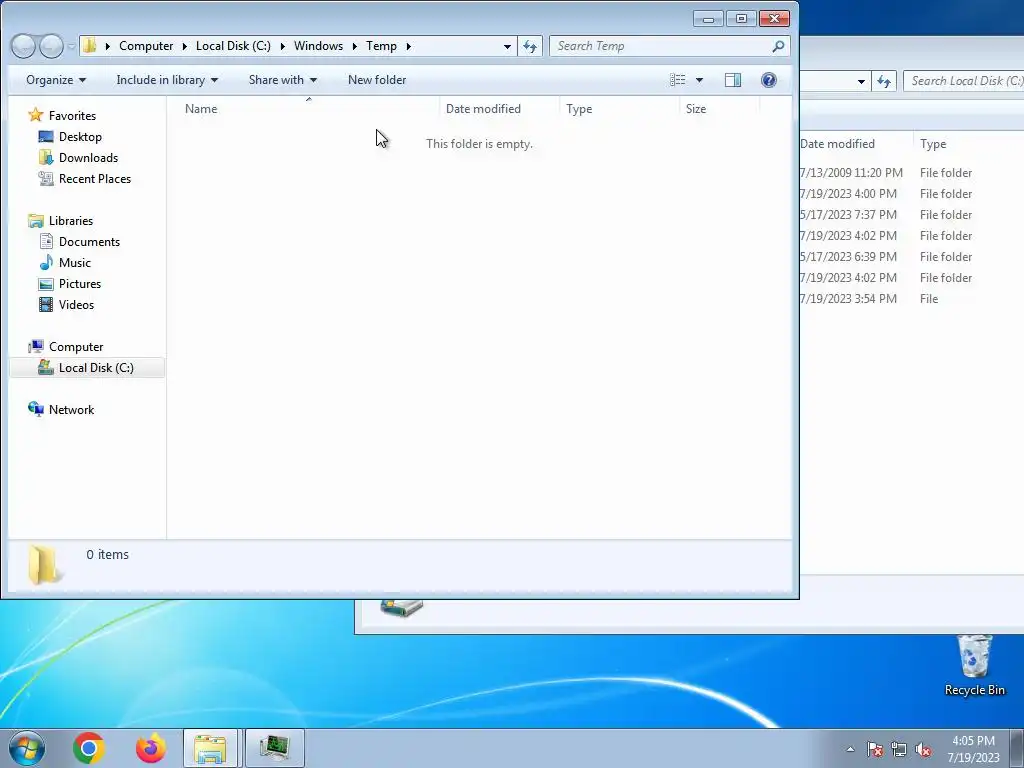Image resolution: width=1024 pixels, height=768 pixels.
Task: Select Temp in the address path
Action: pyautogui.click(x=381, y=46)
